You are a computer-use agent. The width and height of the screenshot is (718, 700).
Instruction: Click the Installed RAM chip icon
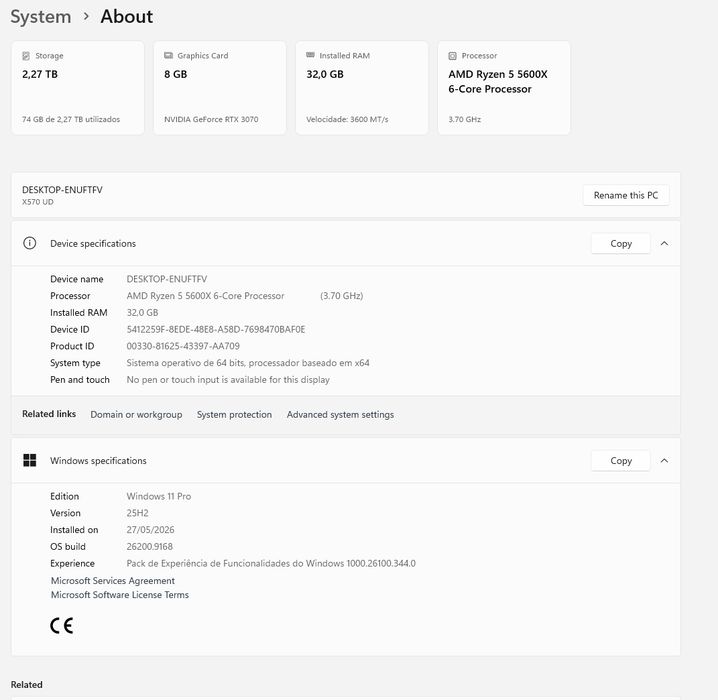310,55
